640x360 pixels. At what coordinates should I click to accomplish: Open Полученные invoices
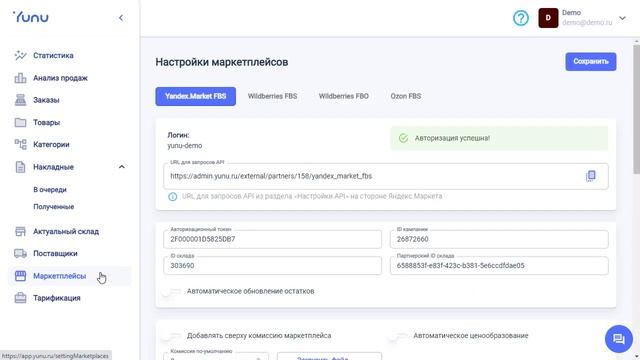54,207
